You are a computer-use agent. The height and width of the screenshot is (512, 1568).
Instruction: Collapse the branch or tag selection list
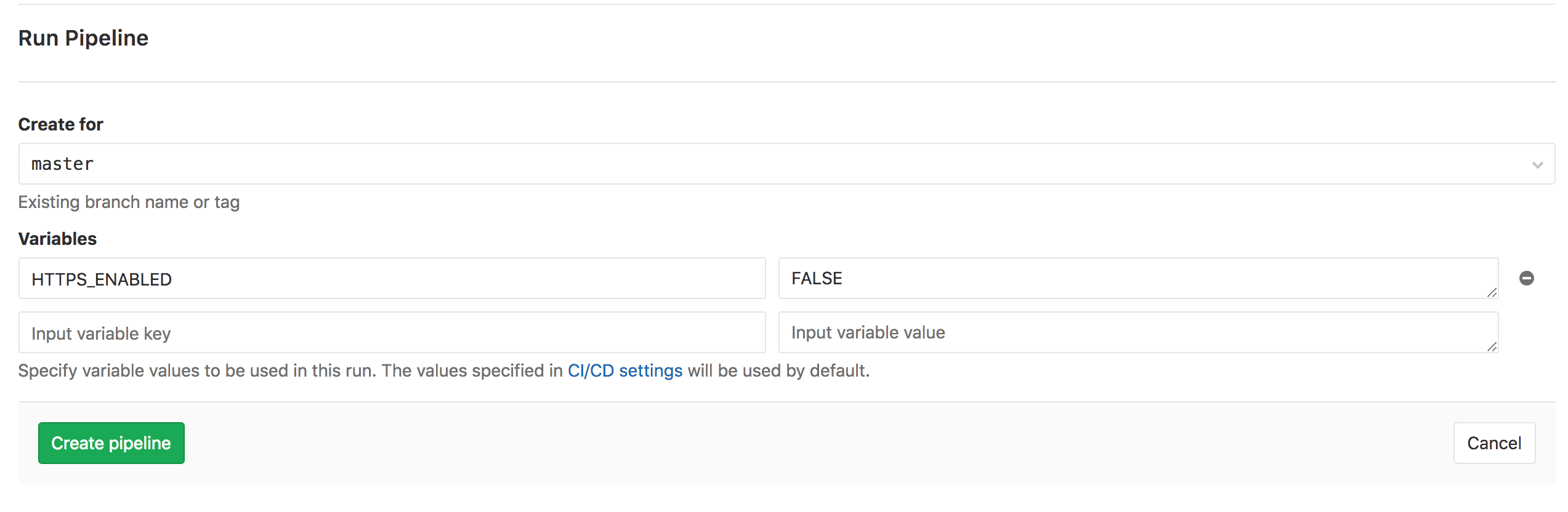(1538, 164)
